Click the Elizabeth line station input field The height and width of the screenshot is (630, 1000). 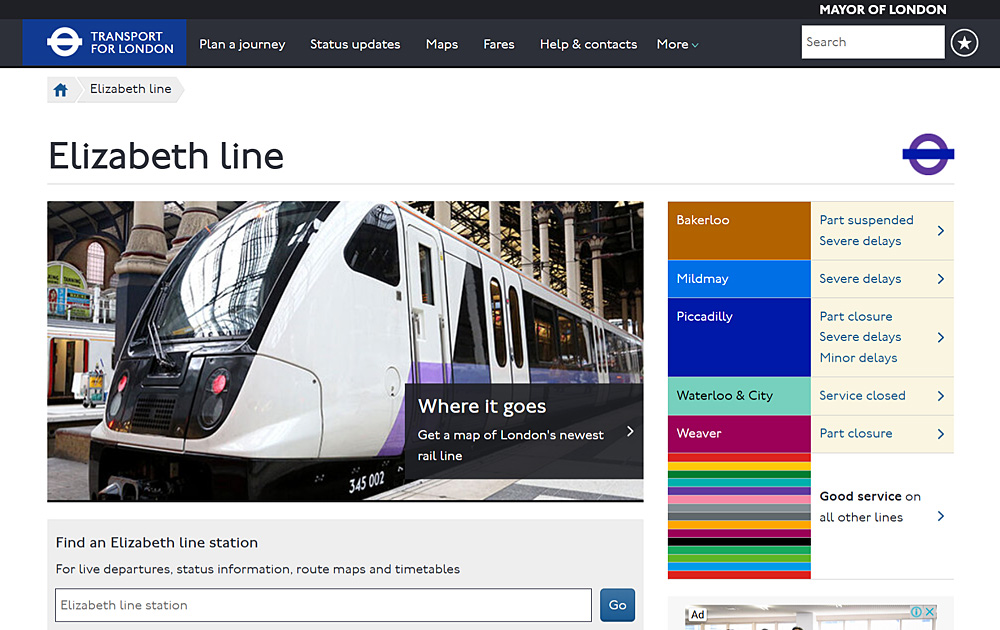coord(323,605)
